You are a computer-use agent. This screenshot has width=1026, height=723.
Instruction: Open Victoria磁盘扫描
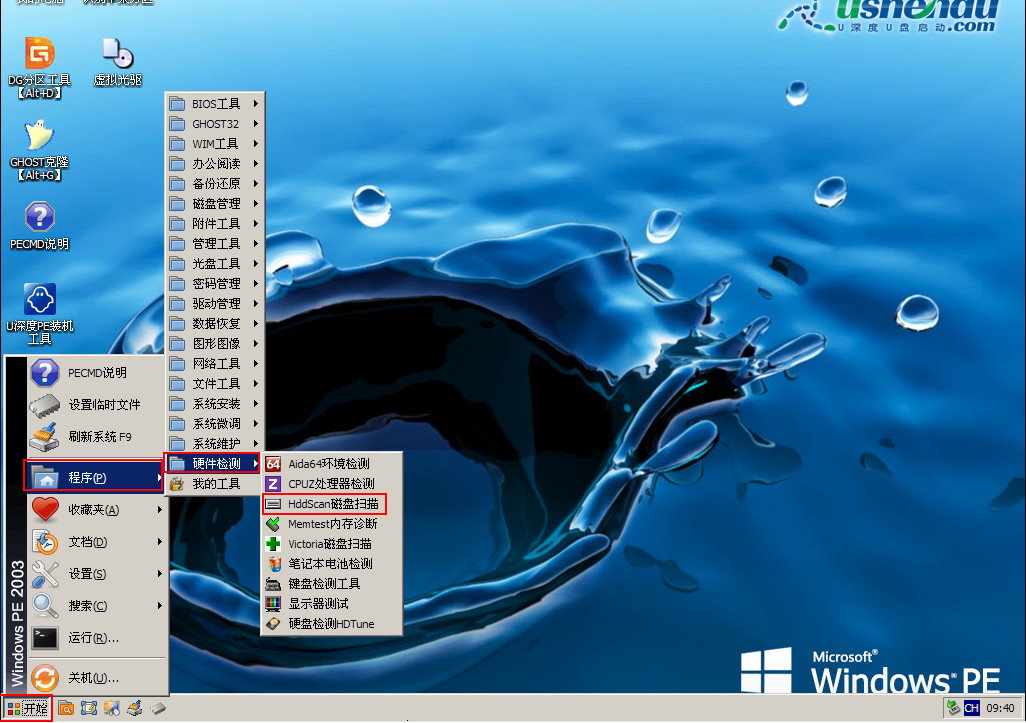click(331, 544)
